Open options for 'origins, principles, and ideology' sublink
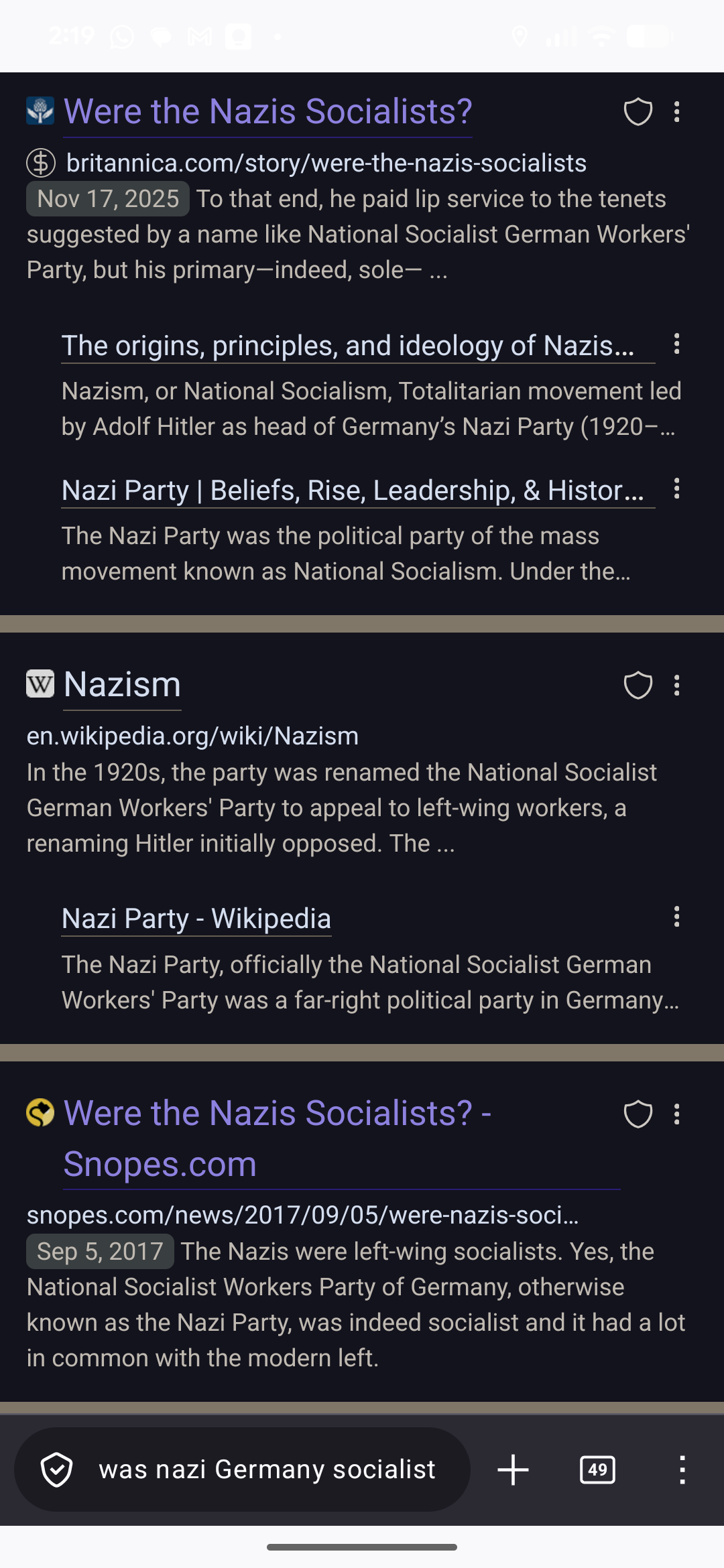 click(x=677, y=344)
